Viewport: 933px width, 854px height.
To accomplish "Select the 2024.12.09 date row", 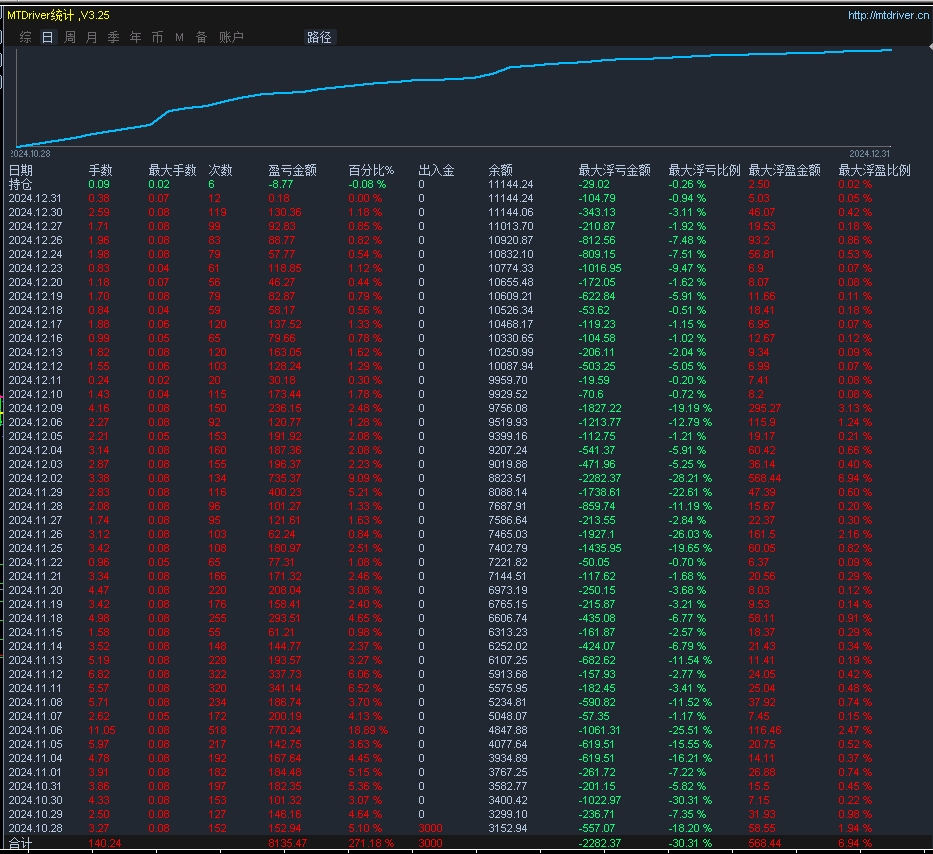I will point(35,408).
